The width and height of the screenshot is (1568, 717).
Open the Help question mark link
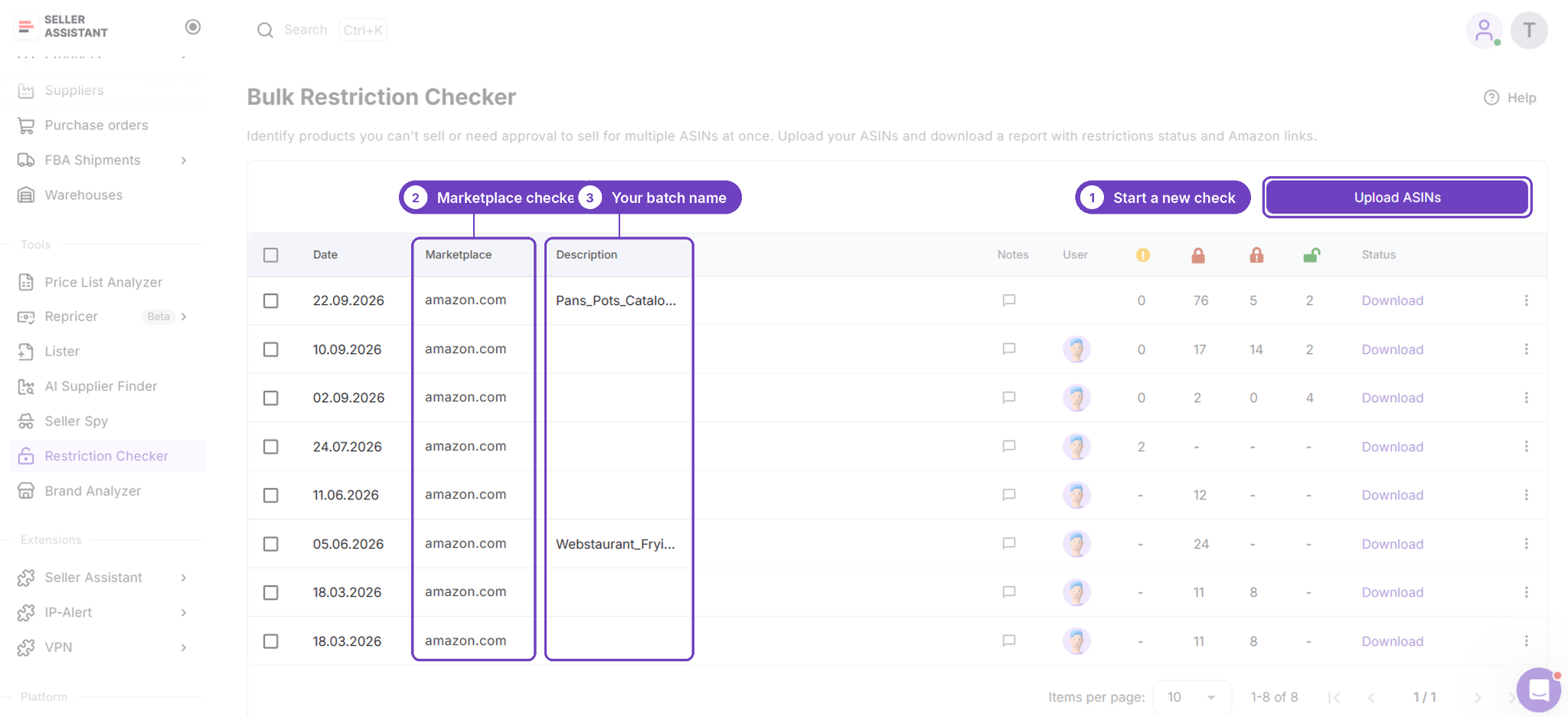(1510, 97)
